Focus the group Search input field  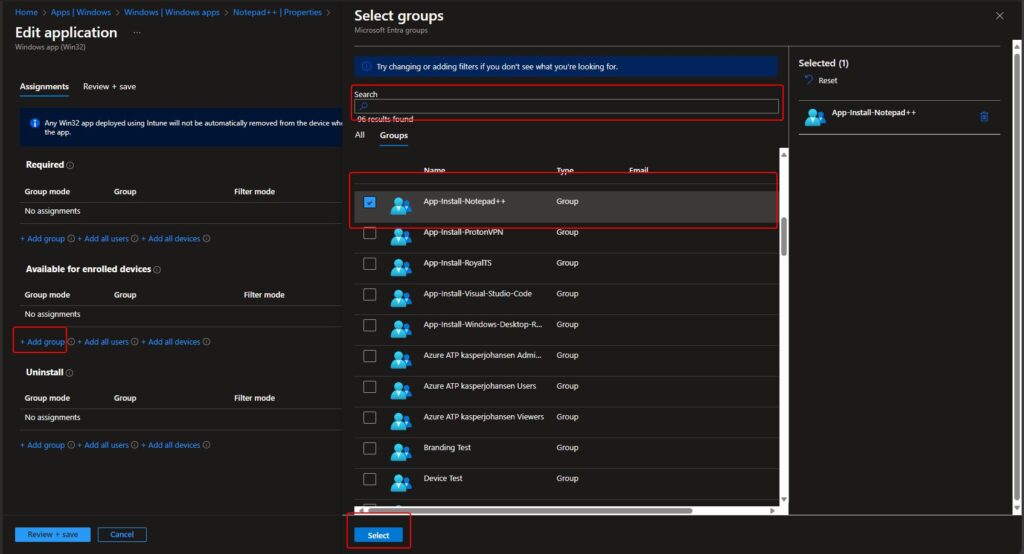point(566,106)
